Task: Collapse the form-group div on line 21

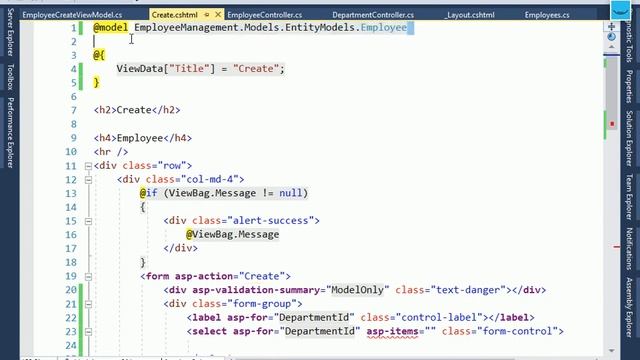Action: point(88,304)
